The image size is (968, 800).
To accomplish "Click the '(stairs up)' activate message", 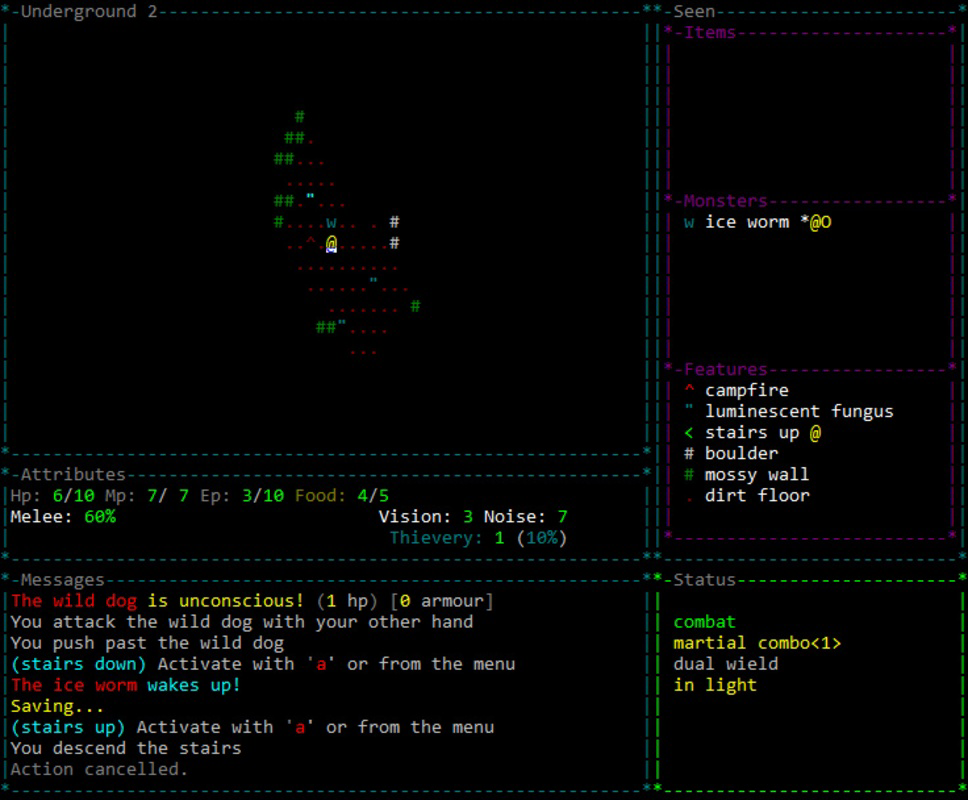I will [x=252, y=727].
